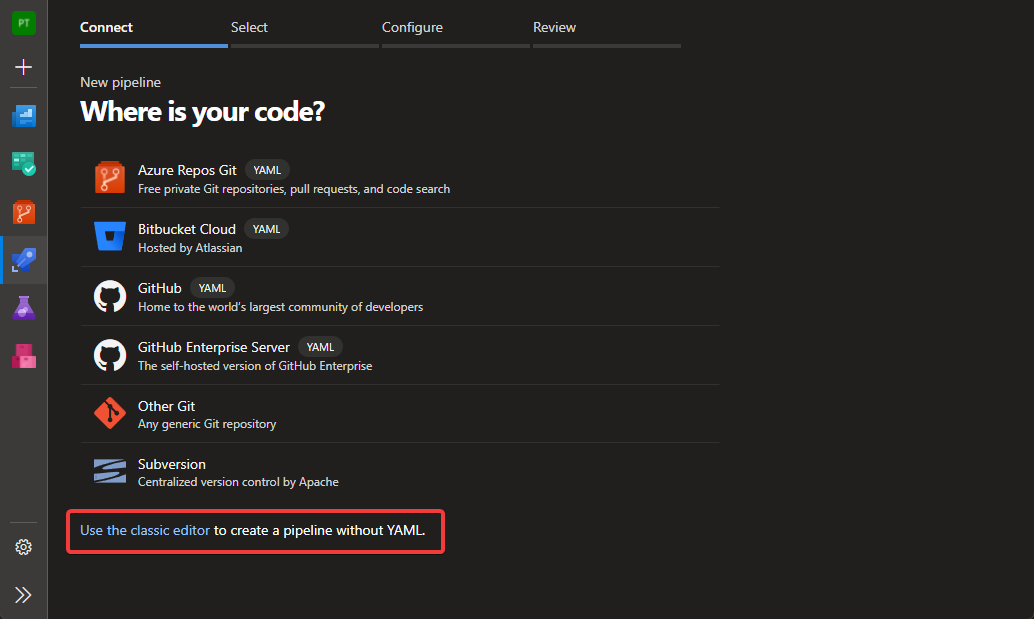Open project settings gear icon
This screenshot has height=619, width=1034.
[x=24, y=547]
